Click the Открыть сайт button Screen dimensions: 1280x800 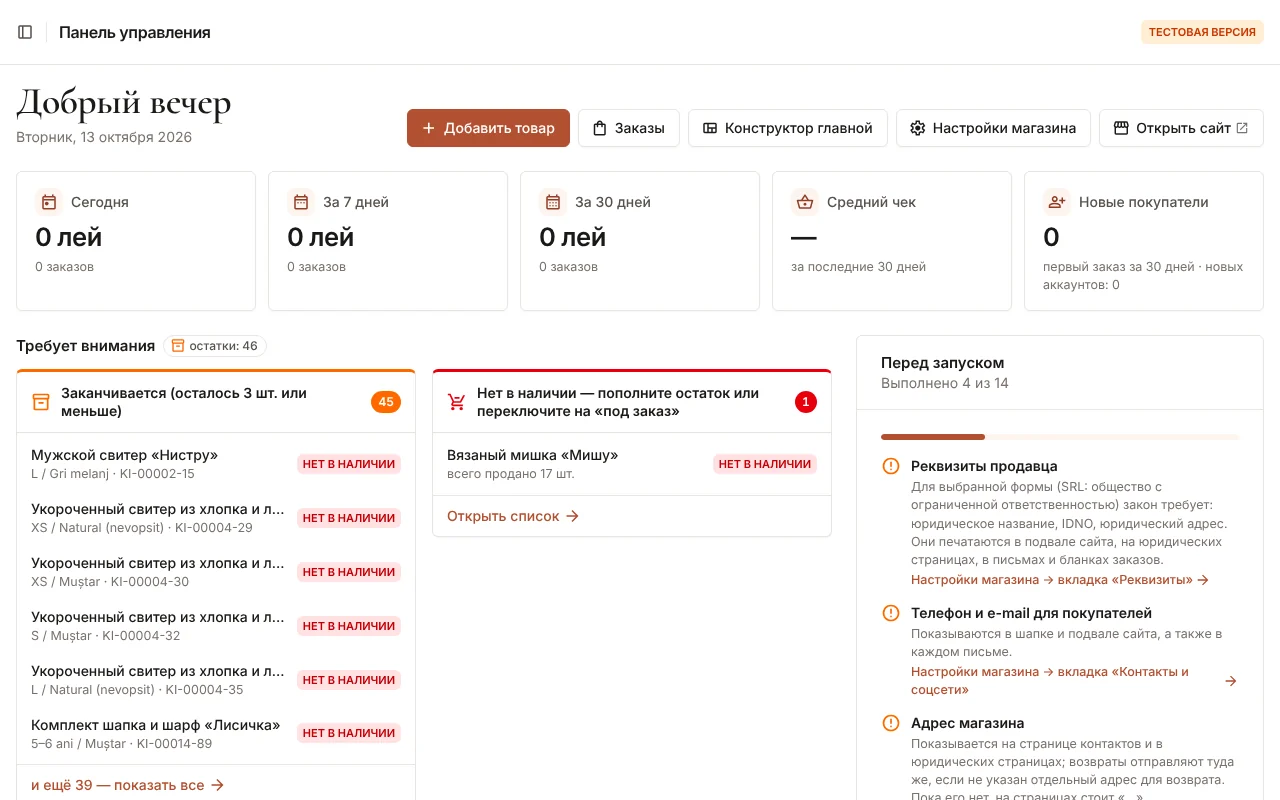pos(1181,128)
